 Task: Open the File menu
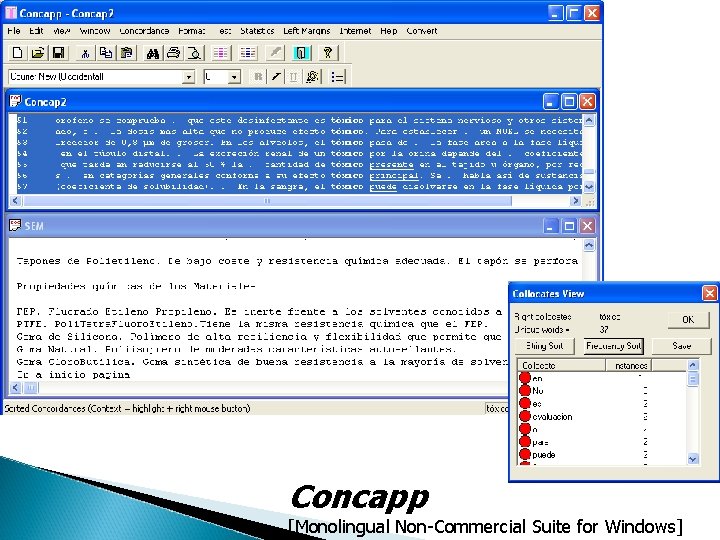pyautogui.click(x=14, y=31)
